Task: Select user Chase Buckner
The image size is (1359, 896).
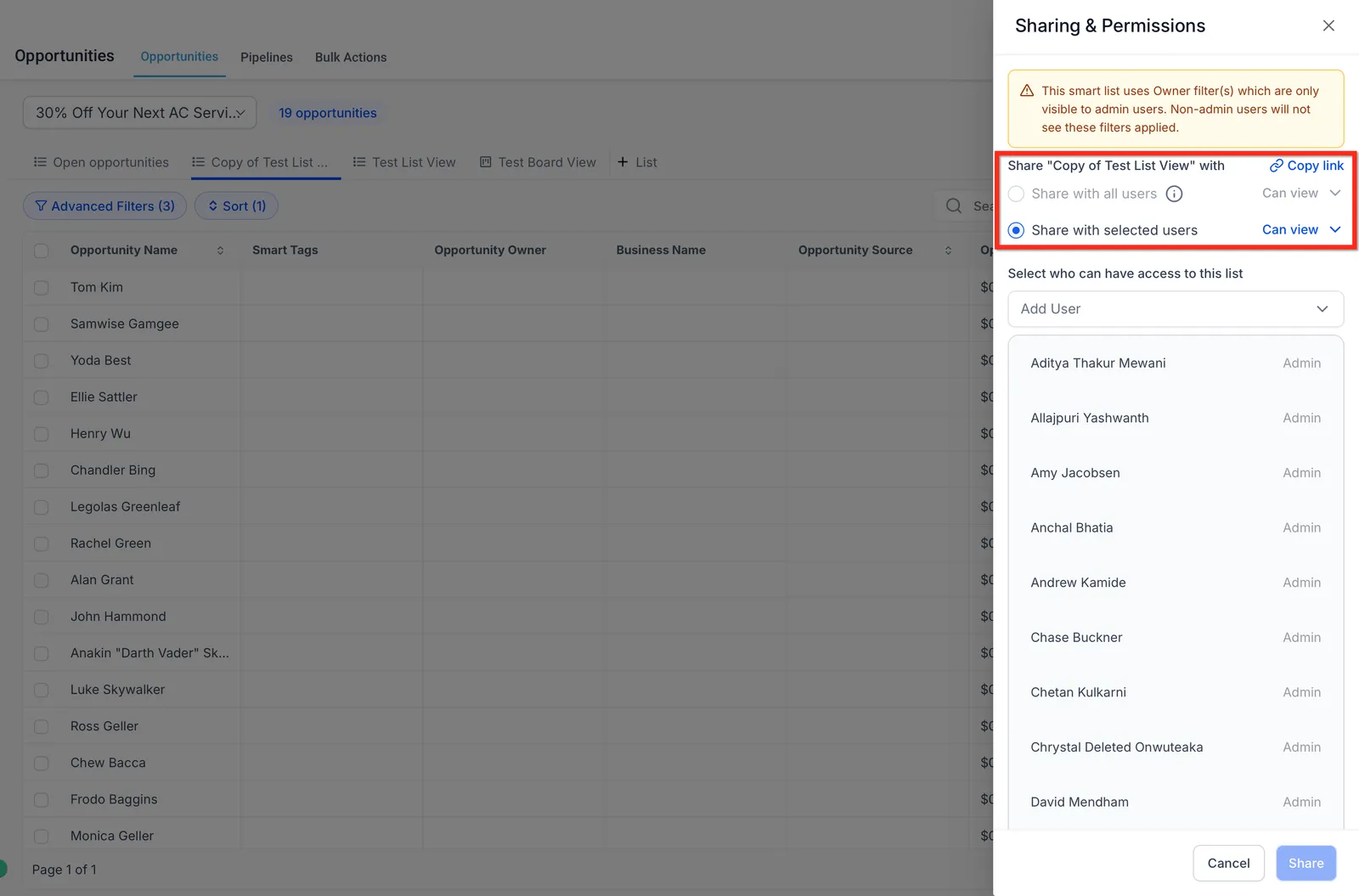Action: [1176, 638]
